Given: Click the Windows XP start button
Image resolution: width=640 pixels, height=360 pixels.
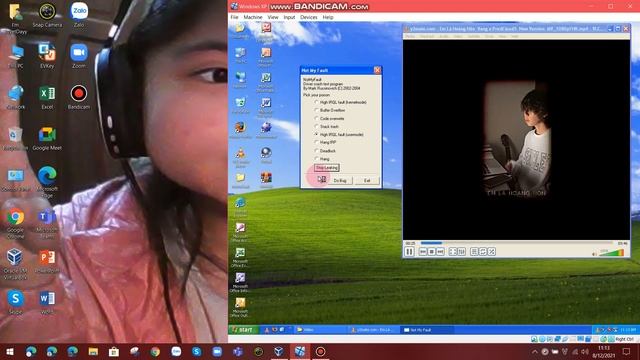Looking at the screenshot, I should click(243, 330).
